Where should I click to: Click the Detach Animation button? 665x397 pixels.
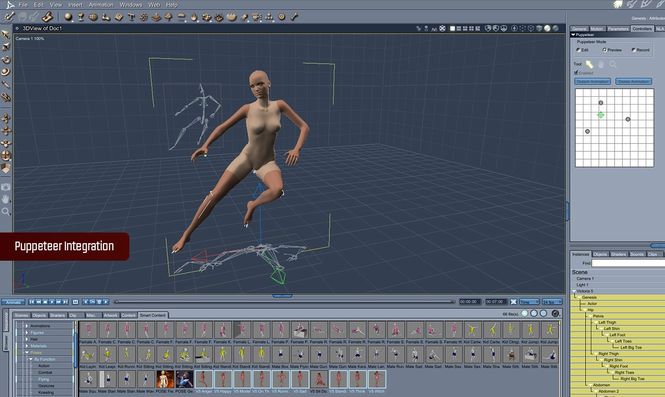(592, 81)
